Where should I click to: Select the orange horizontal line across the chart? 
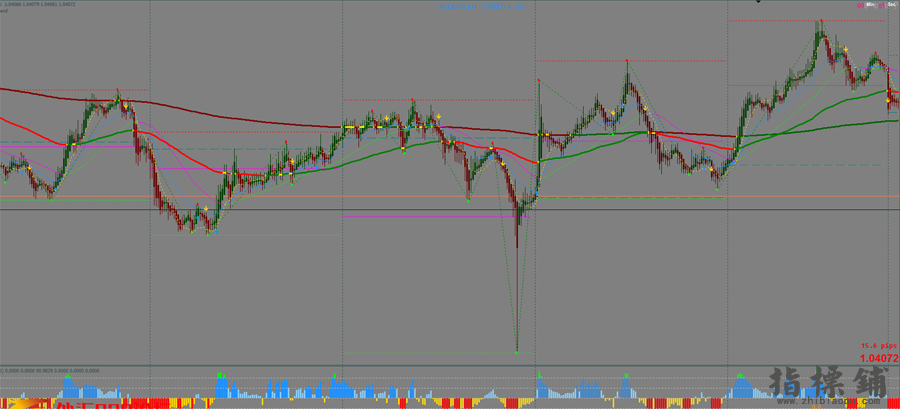[450, 197]
